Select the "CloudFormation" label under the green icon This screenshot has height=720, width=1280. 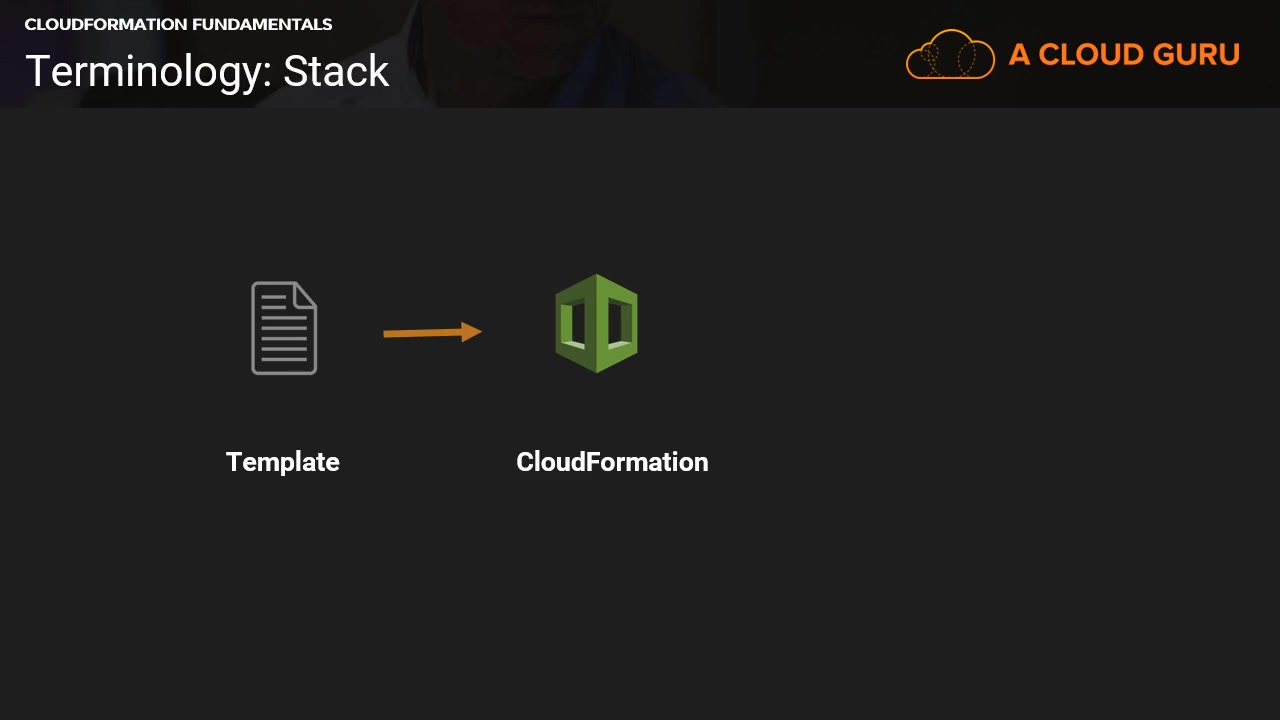click(612, 462)
